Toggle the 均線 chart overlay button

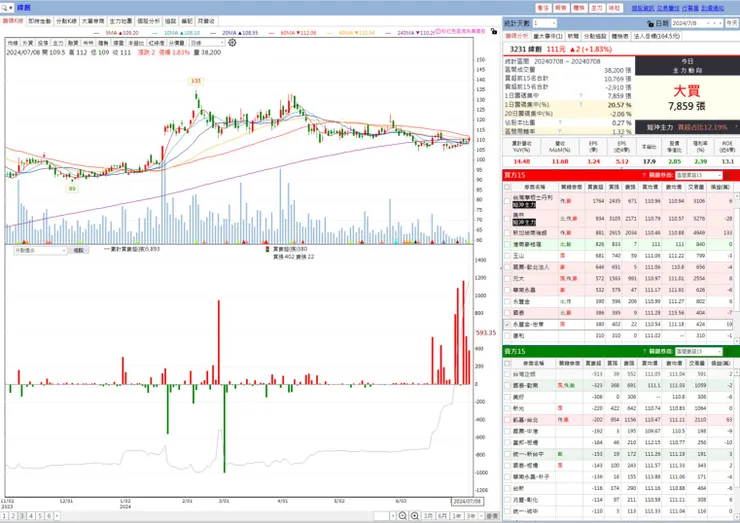pyautogui.click(x=13, y=43)
